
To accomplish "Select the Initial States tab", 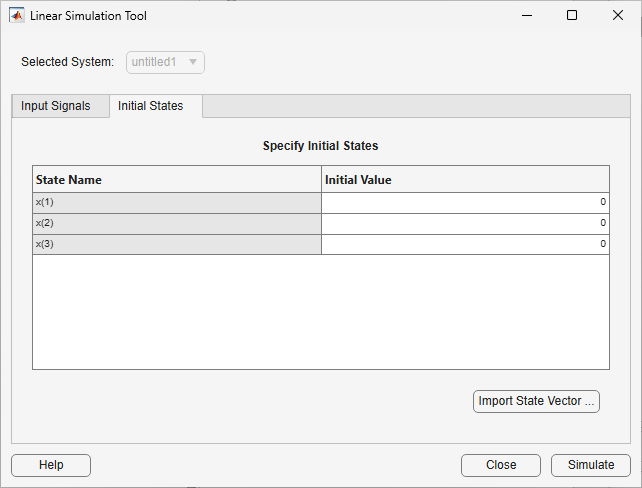I will [x=150, y=106].
